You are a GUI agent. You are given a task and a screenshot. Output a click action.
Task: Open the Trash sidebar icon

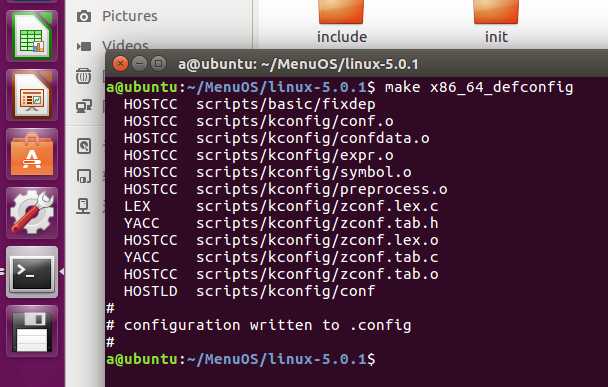tap(83, 76)
